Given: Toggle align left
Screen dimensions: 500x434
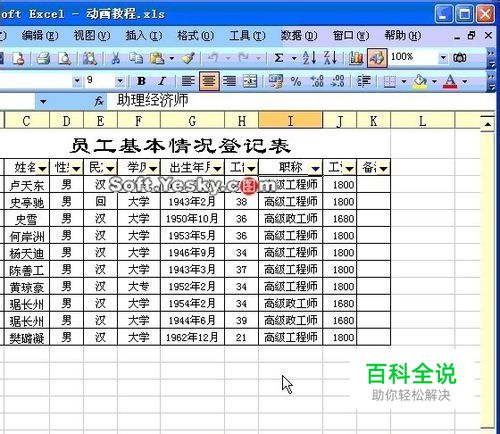Looking at the screenshot, I should click(188, 81).
